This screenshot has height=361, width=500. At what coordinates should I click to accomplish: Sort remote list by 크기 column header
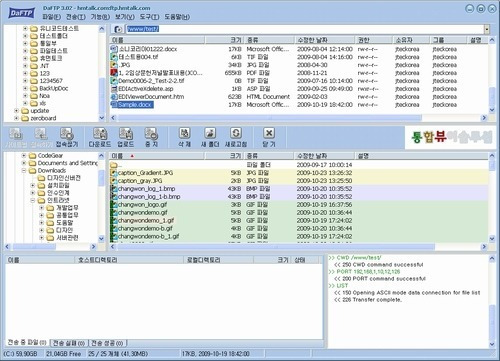tap(224, 40)
